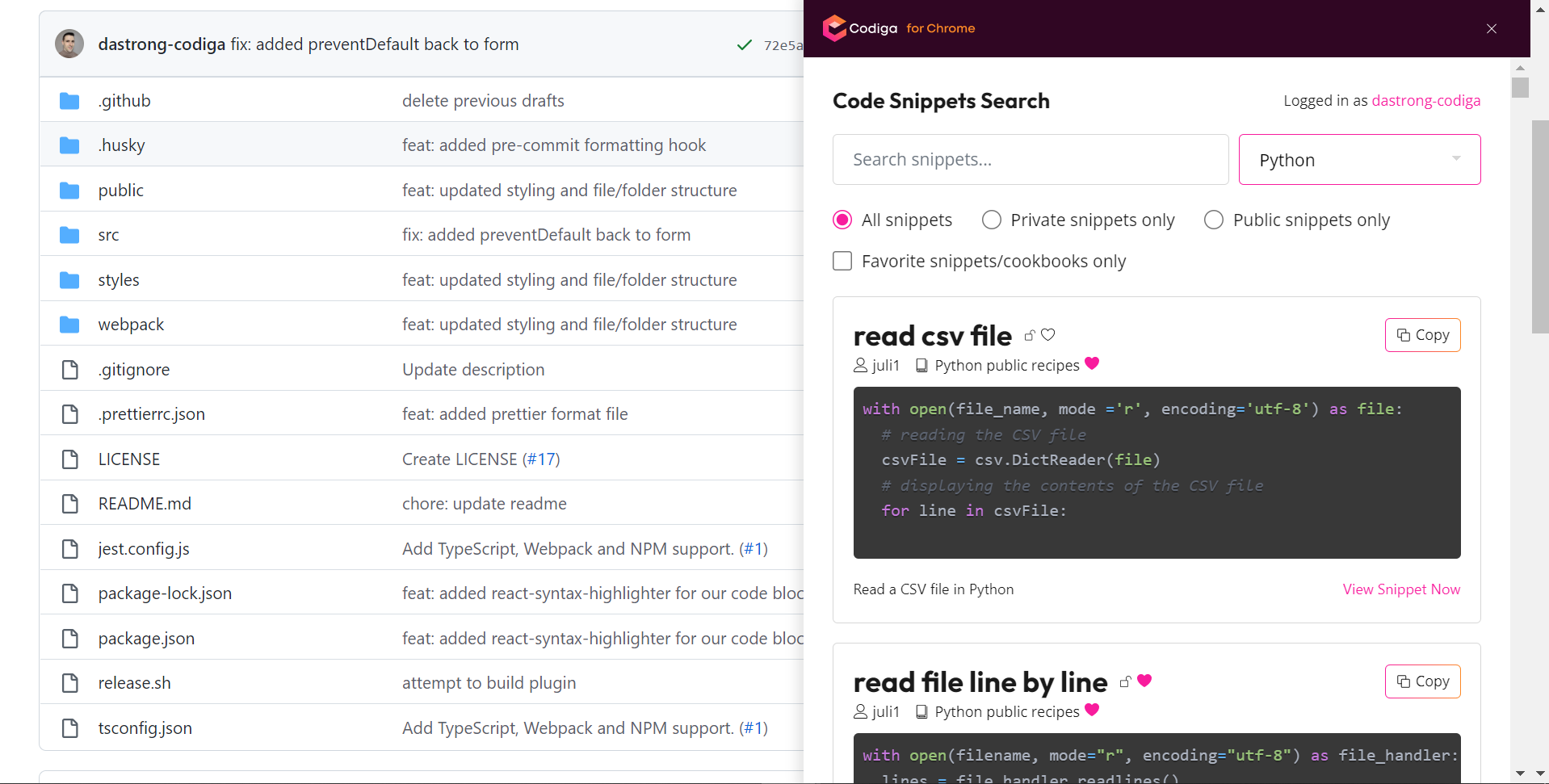This screenshot has height=784, width=1549.
Task: Open commit 'feat: added pre-commit formatting hook'
Action: [554, 145]
